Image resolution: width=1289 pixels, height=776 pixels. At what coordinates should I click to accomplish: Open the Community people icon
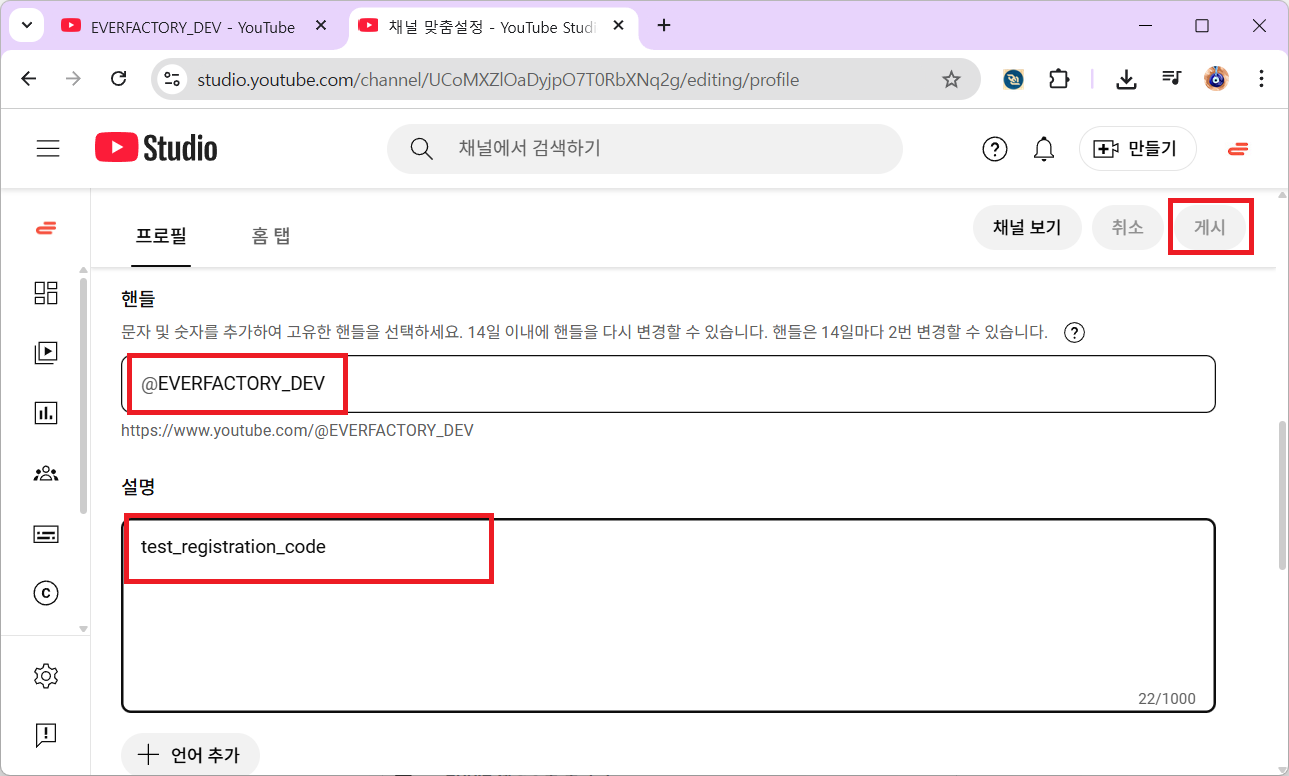point(46,474)
